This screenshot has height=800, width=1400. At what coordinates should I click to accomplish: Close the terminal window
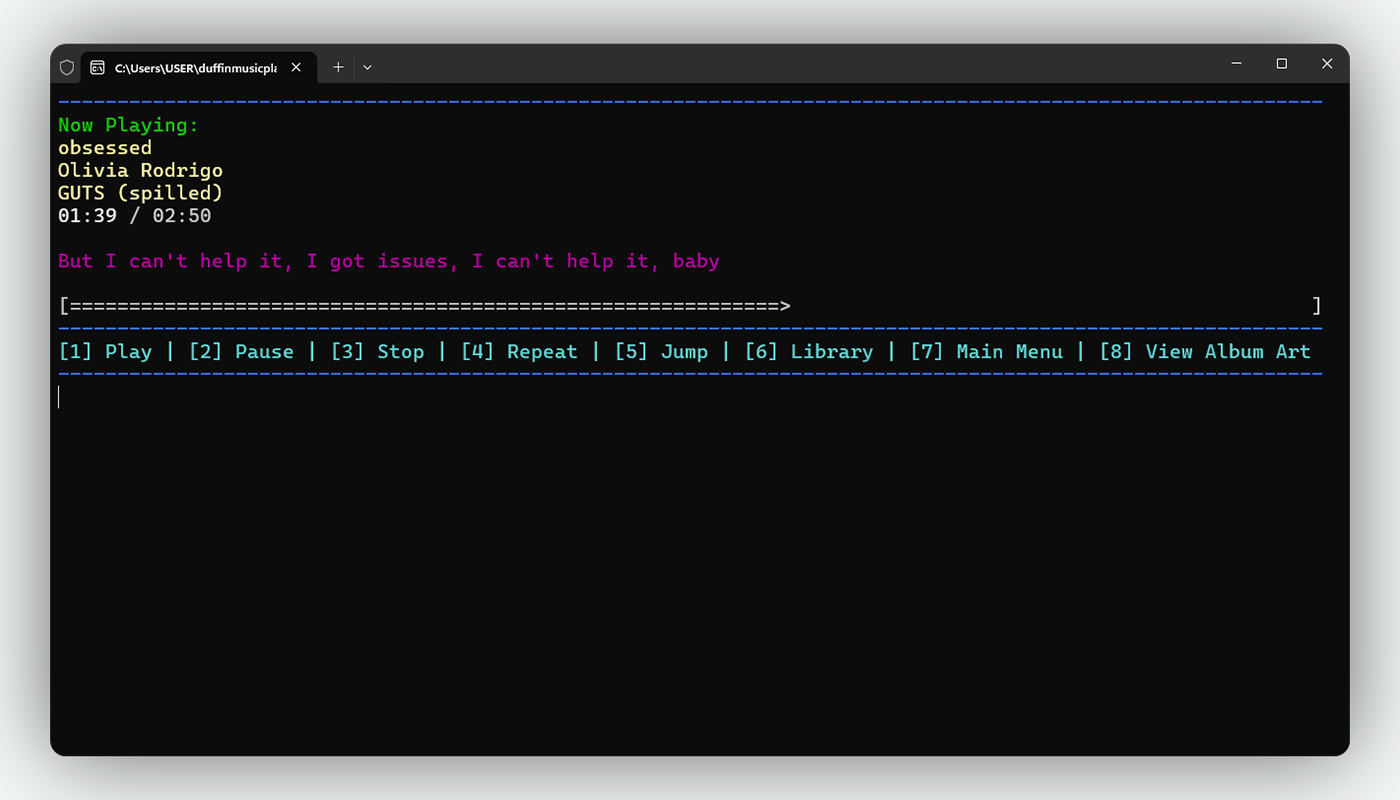(1327, 64)
